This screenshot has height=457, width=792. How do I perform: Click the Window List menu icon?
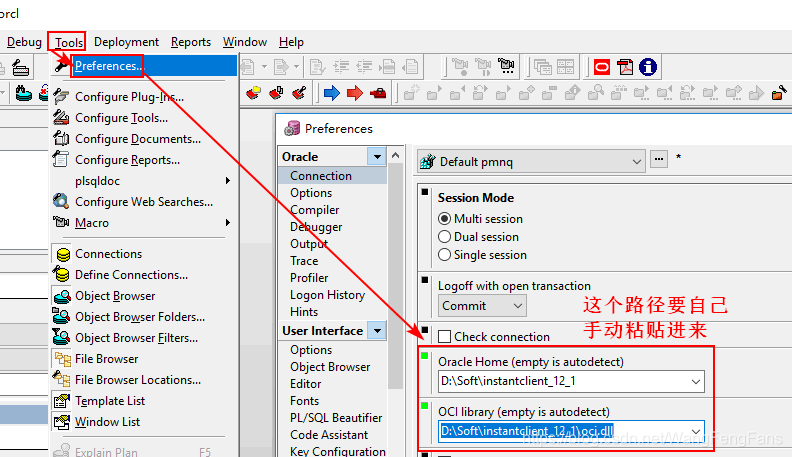[62, 422]
